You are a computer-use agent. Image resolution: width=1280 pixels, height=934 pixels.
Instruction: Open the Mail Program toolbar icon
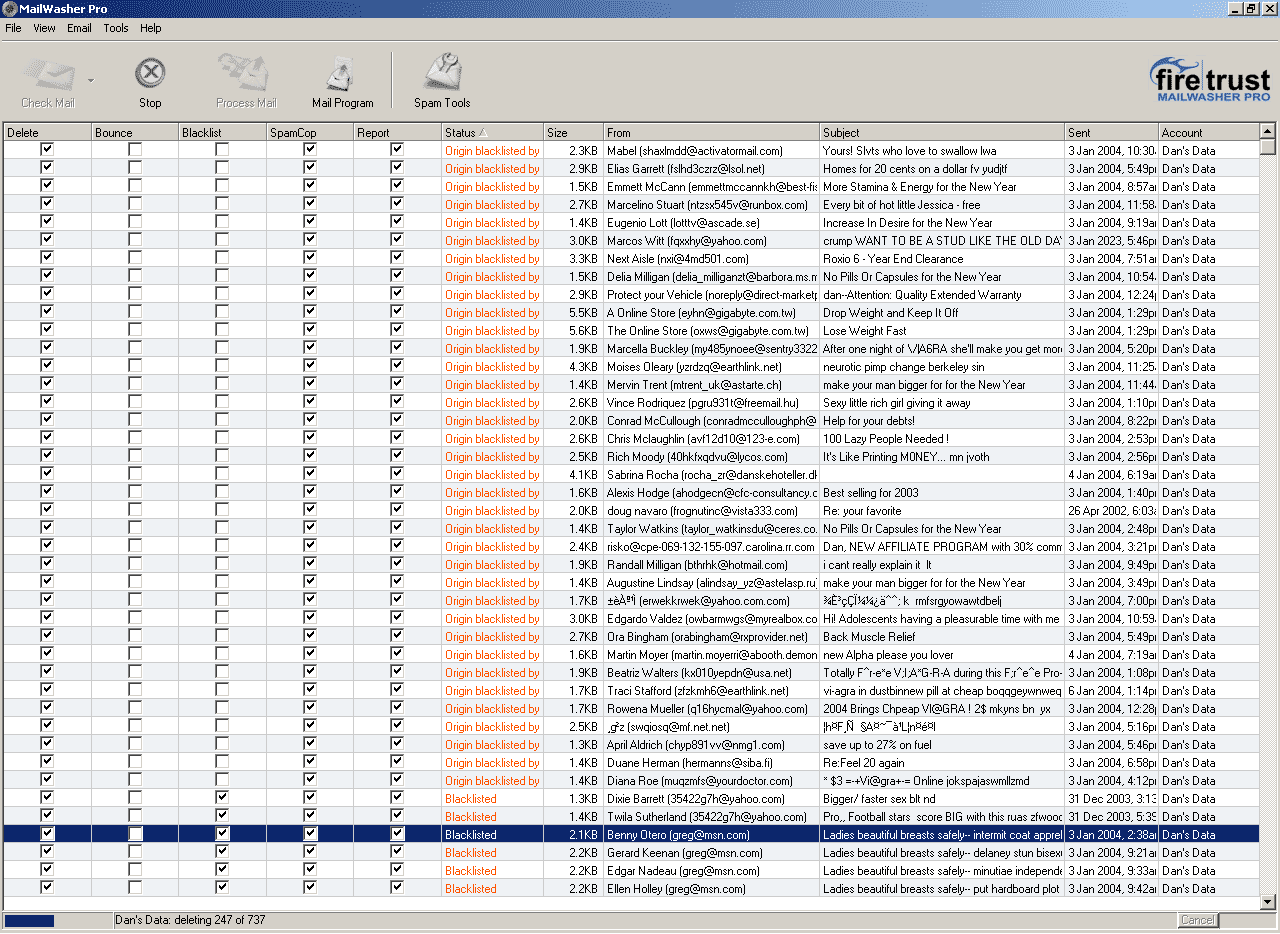342,75
